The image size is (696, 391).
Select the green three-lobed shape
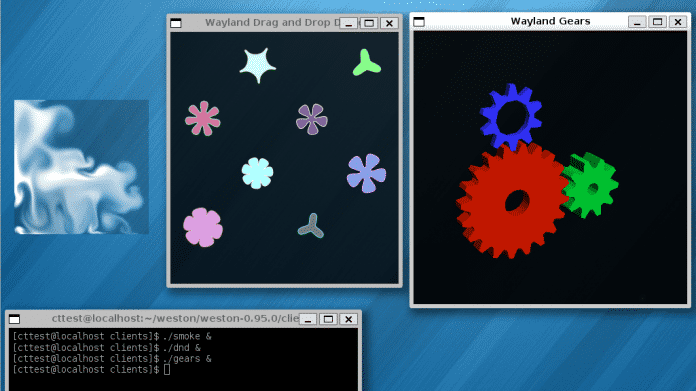click(x=366, y=63)
